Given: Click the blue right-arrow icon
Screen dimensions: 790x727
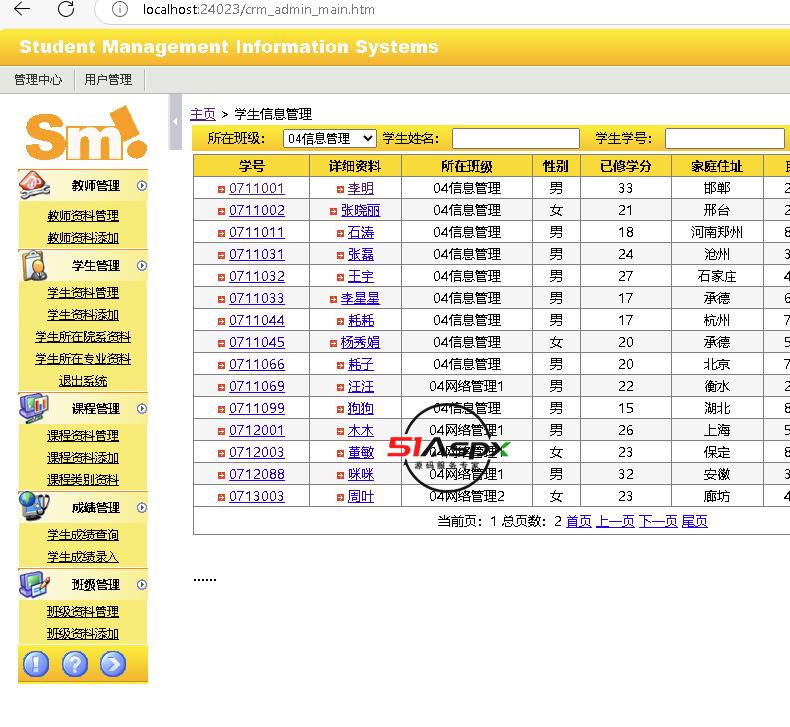Looking at the screenshot, I should point(113,664).
